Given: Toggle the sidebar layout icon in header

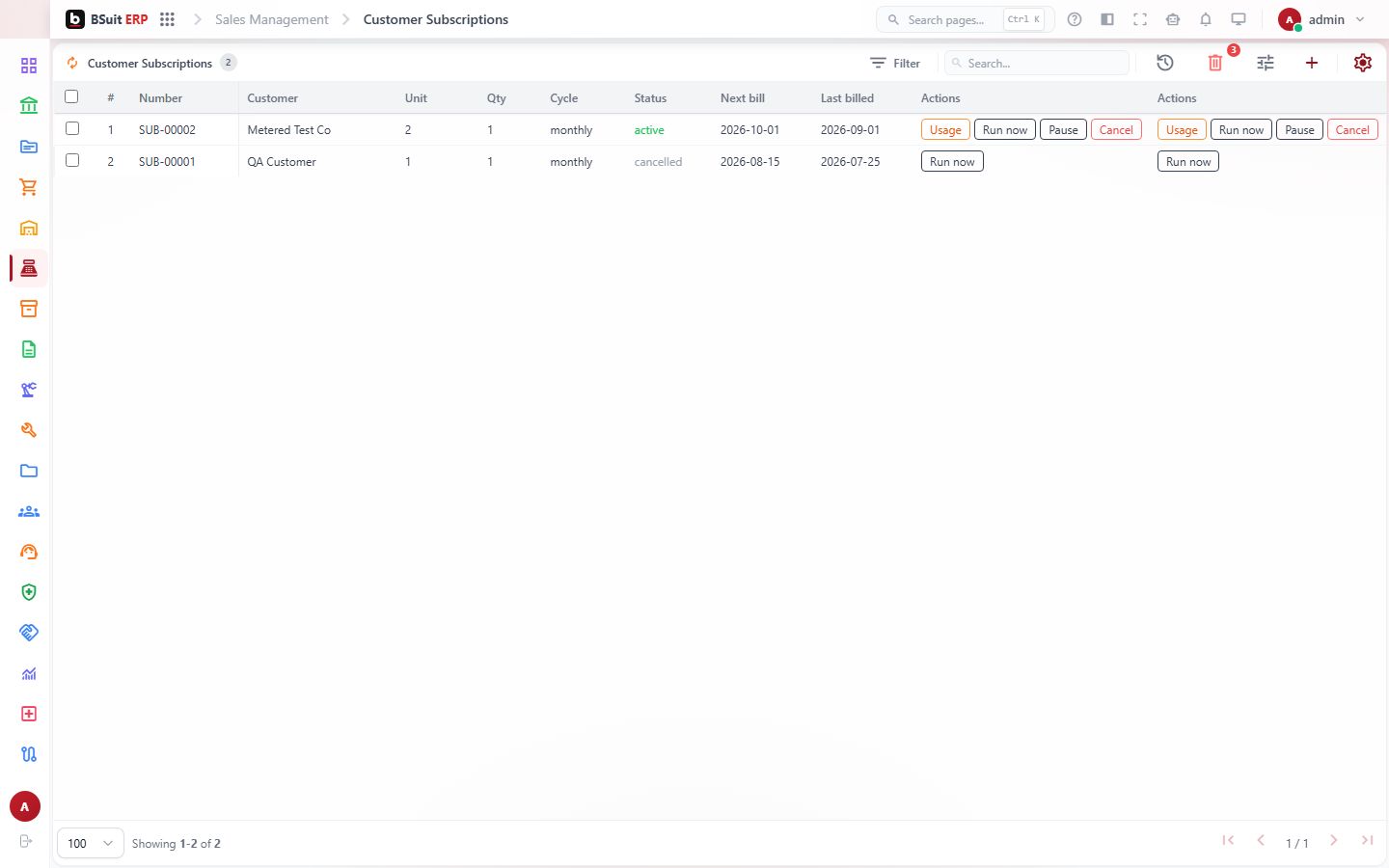Looking at the screenshot, I should coord(1107,19).
